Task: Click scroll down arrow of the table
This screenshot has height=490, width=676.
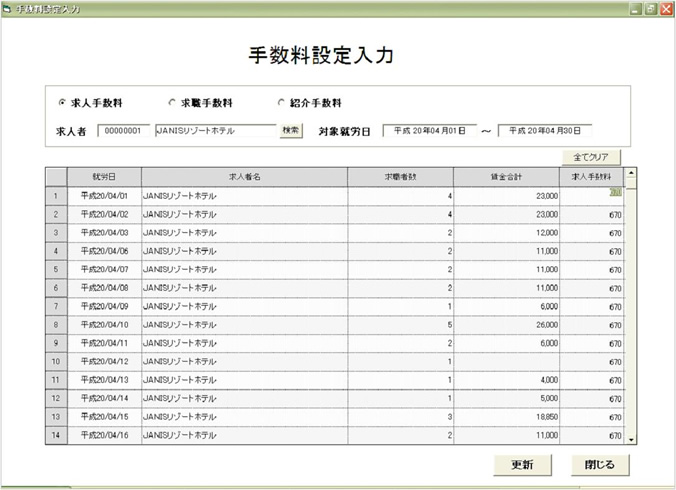Action: [x=630, y=438]
